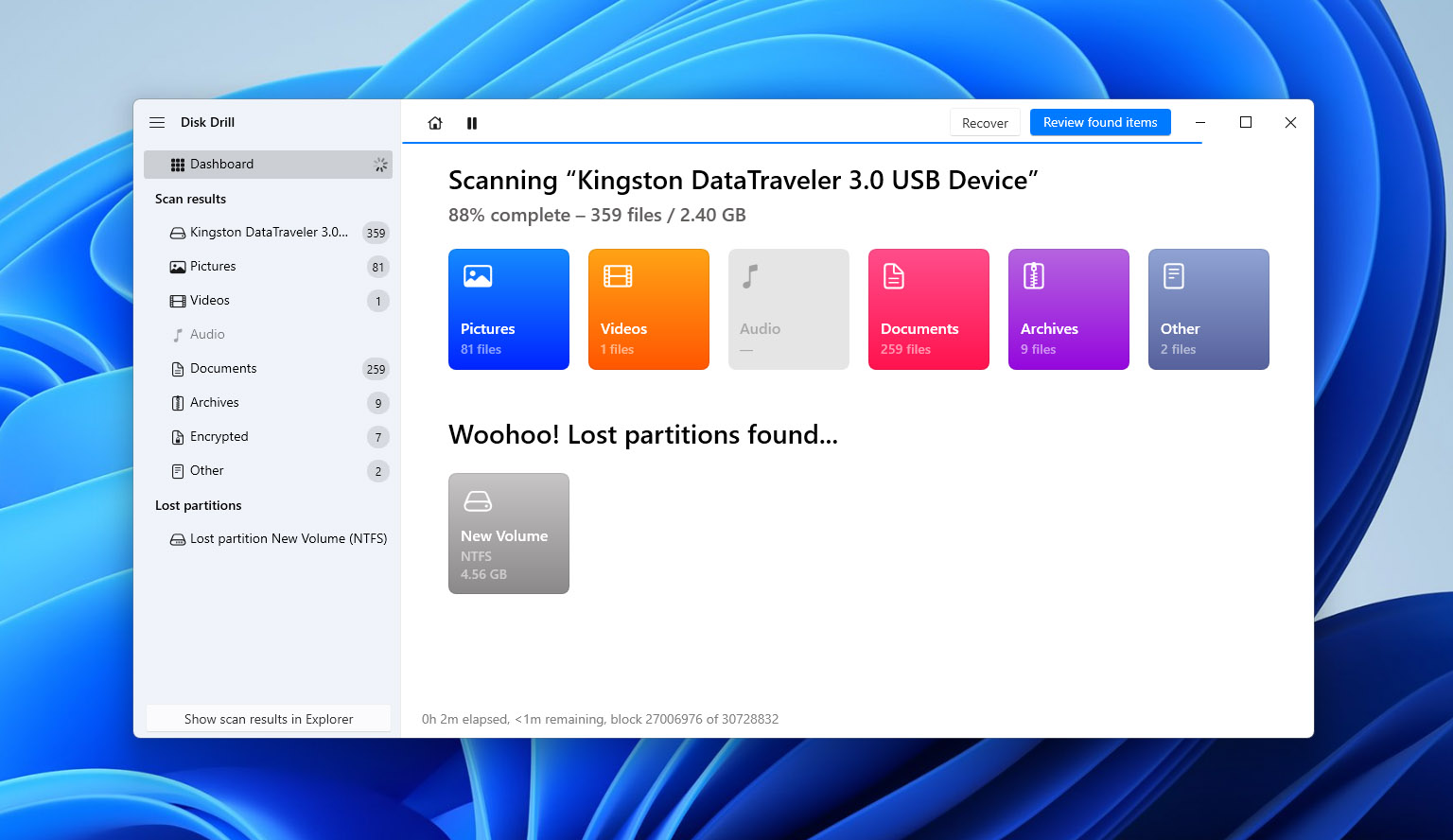Open the Other card with 2 files
The height and width of the screenshot is (840, 1453).
tap(1209, 309)
